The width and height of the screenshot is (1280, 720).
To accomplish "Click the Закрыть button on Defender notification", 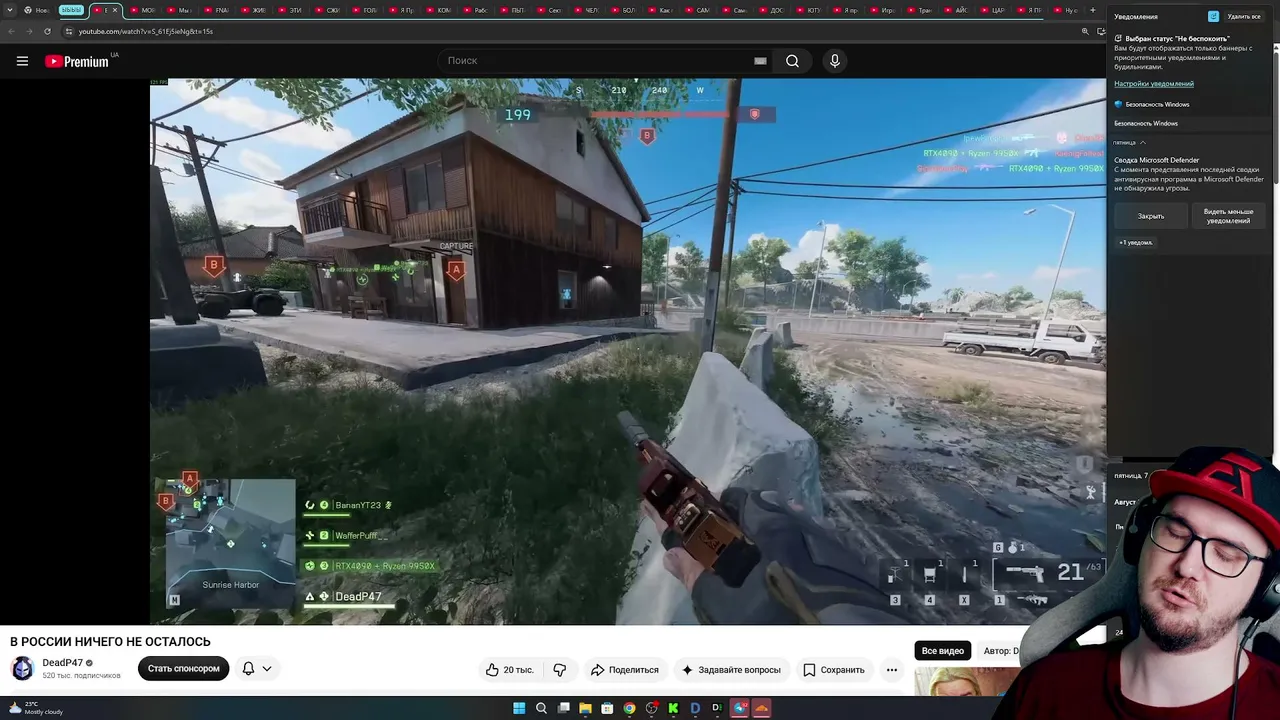I will tap(1151, 216).
